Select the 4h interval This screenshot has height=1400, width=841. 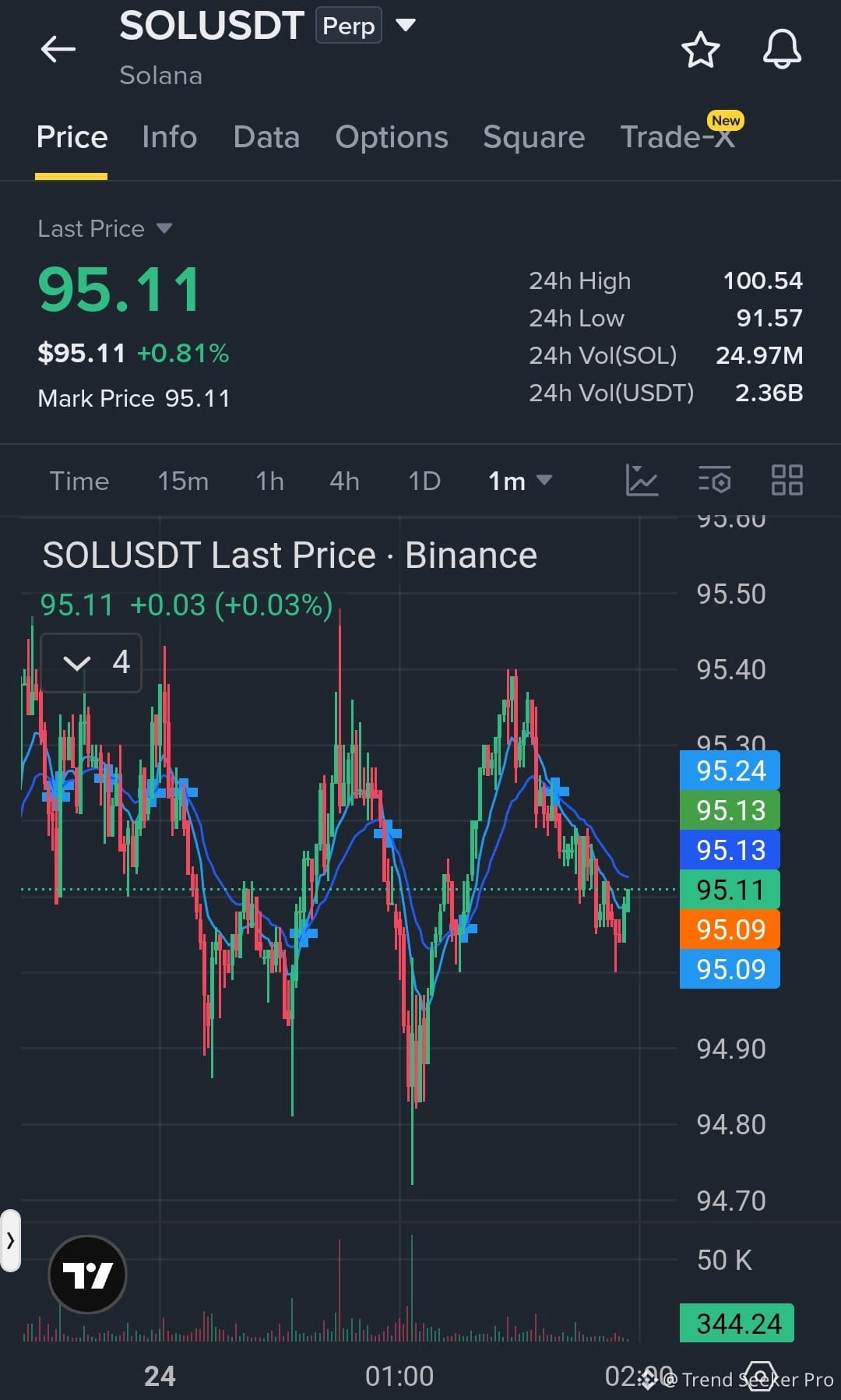[x=344, y=481]
